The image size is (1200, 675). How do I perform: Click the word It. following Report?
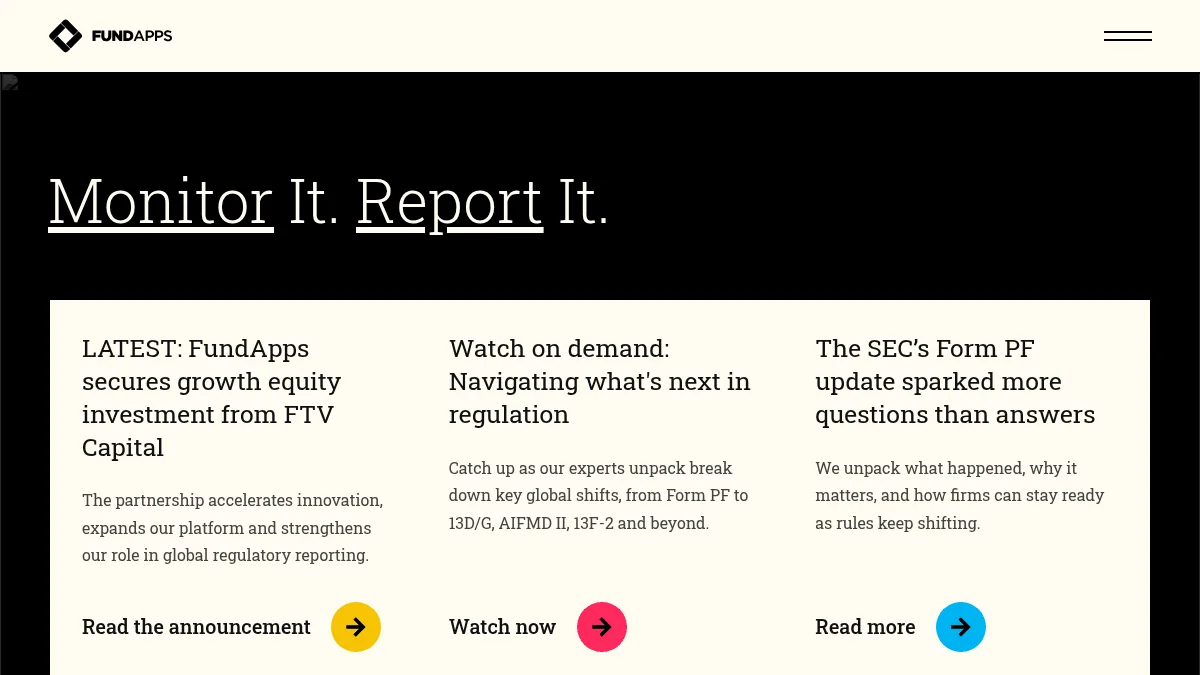(583, 201)
